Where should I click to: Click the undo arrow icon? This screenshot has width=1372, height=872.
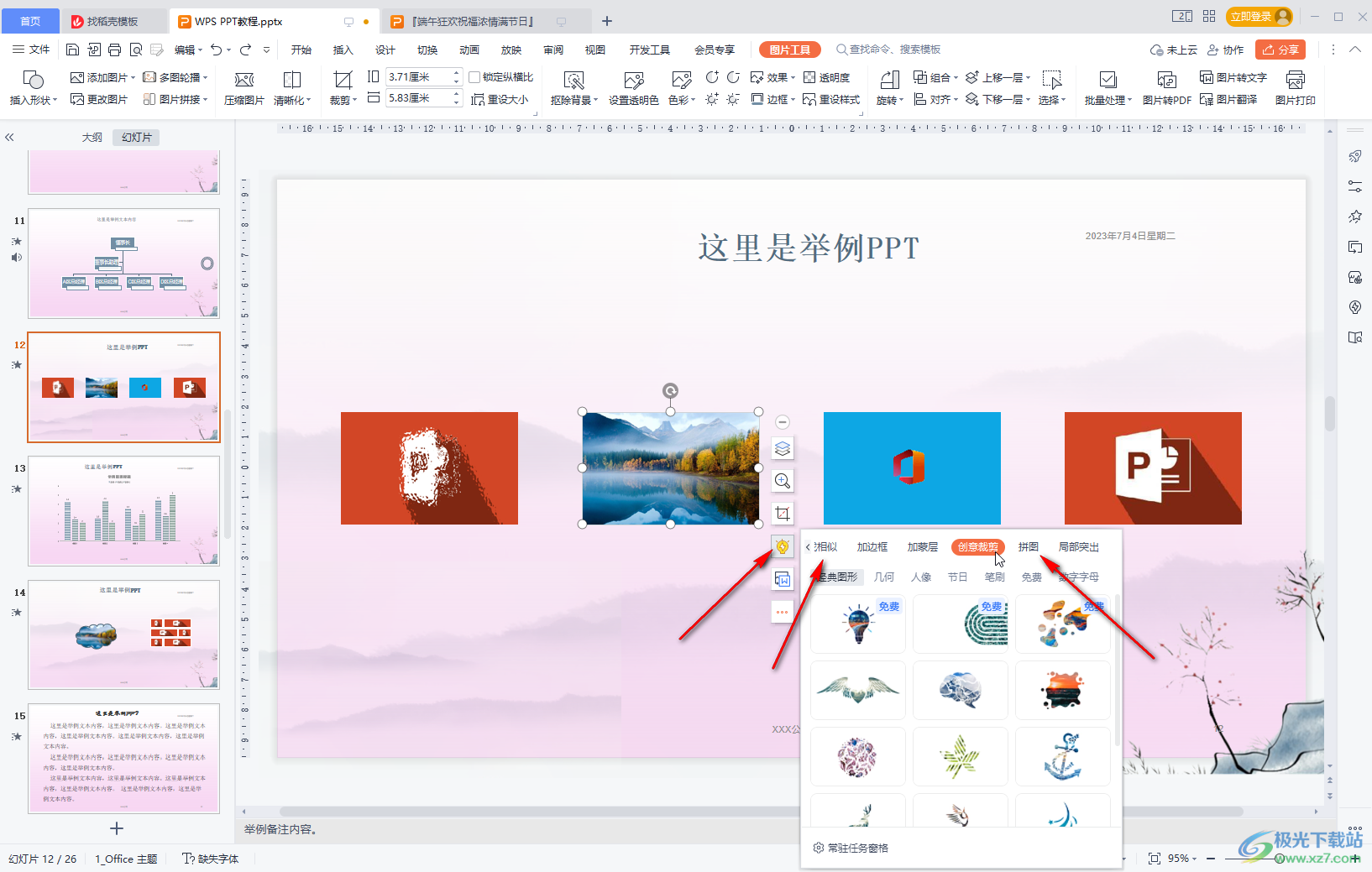coord(217,50)
